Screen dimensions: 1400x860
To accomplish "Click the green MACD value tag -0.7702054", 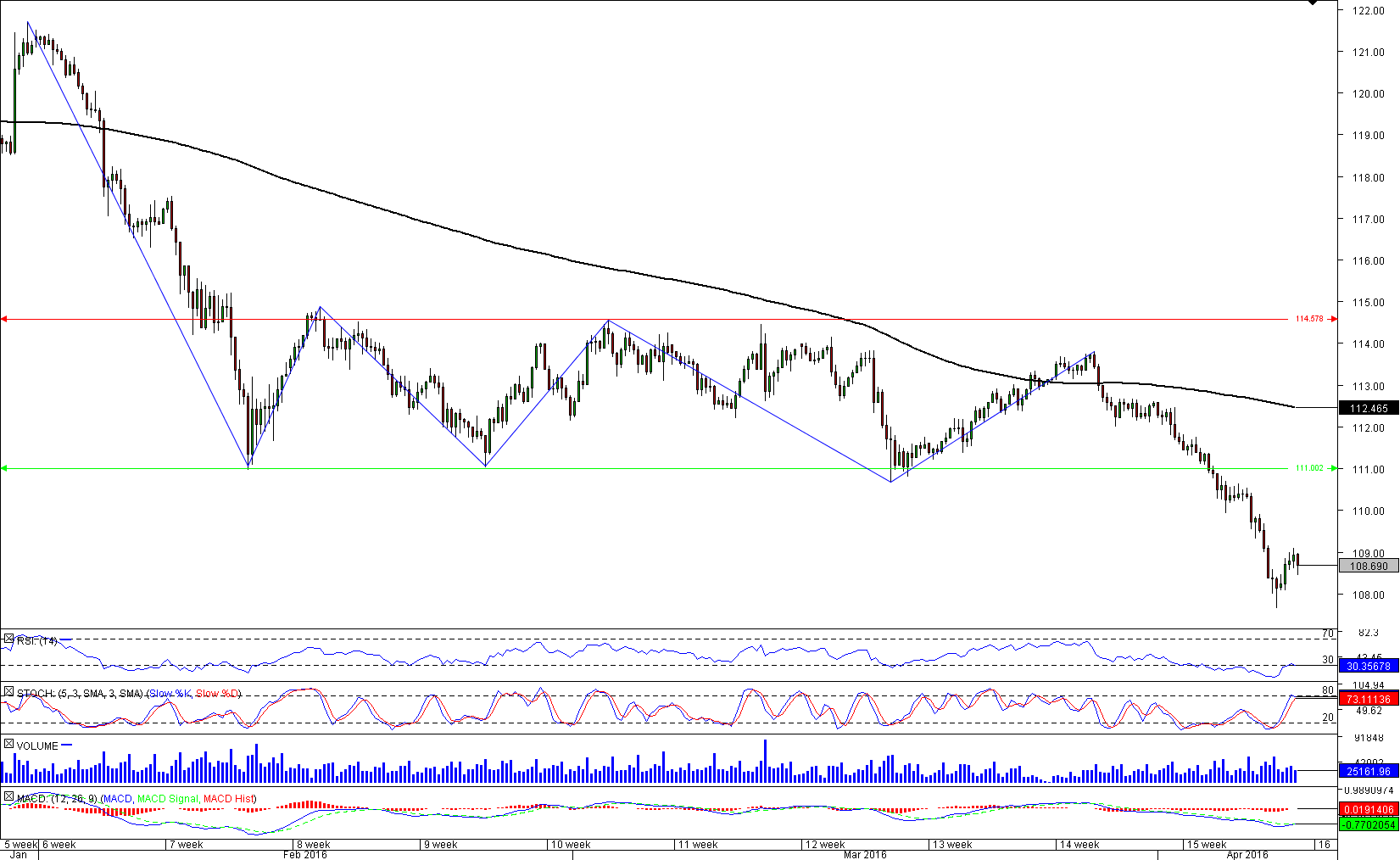I will pos(1369,824).
